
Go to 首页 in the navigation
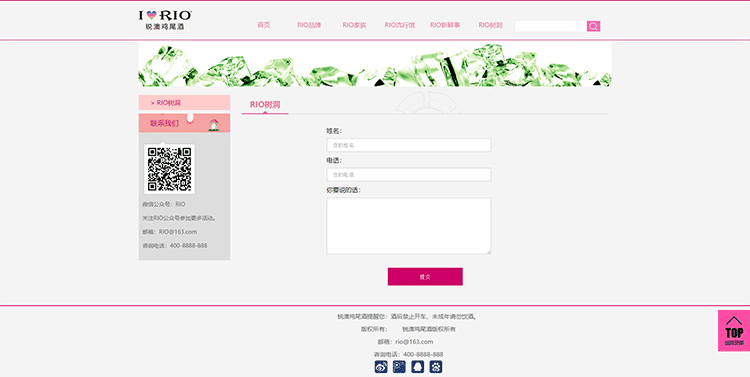coord(264,25)
